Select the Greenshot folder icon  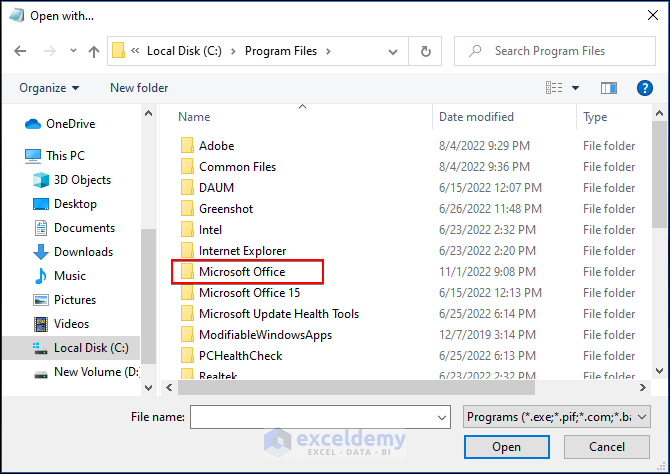tap(187, 209)
